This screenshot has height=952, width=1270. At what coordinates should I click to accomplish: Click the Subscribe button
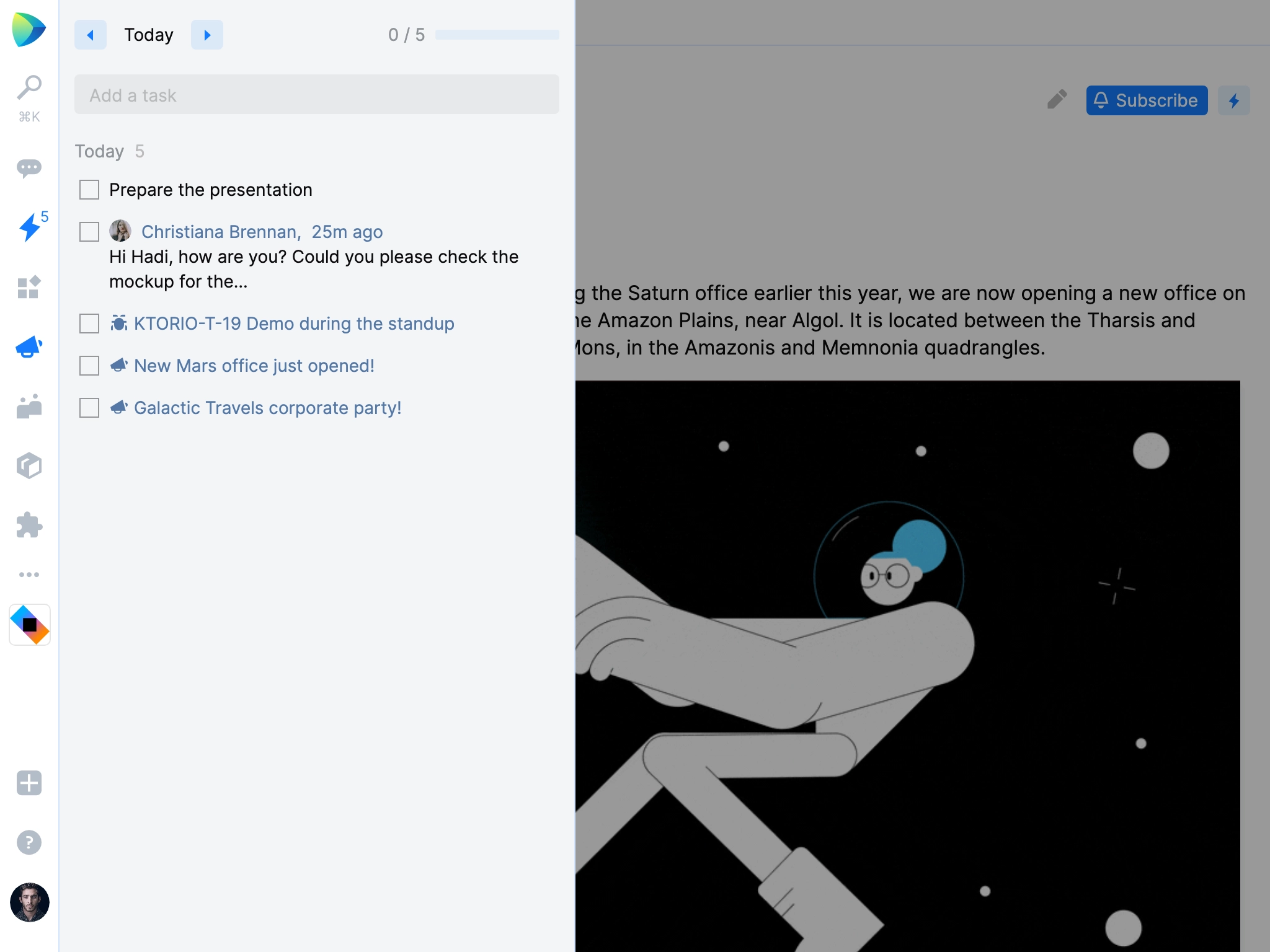(1147, 100)
